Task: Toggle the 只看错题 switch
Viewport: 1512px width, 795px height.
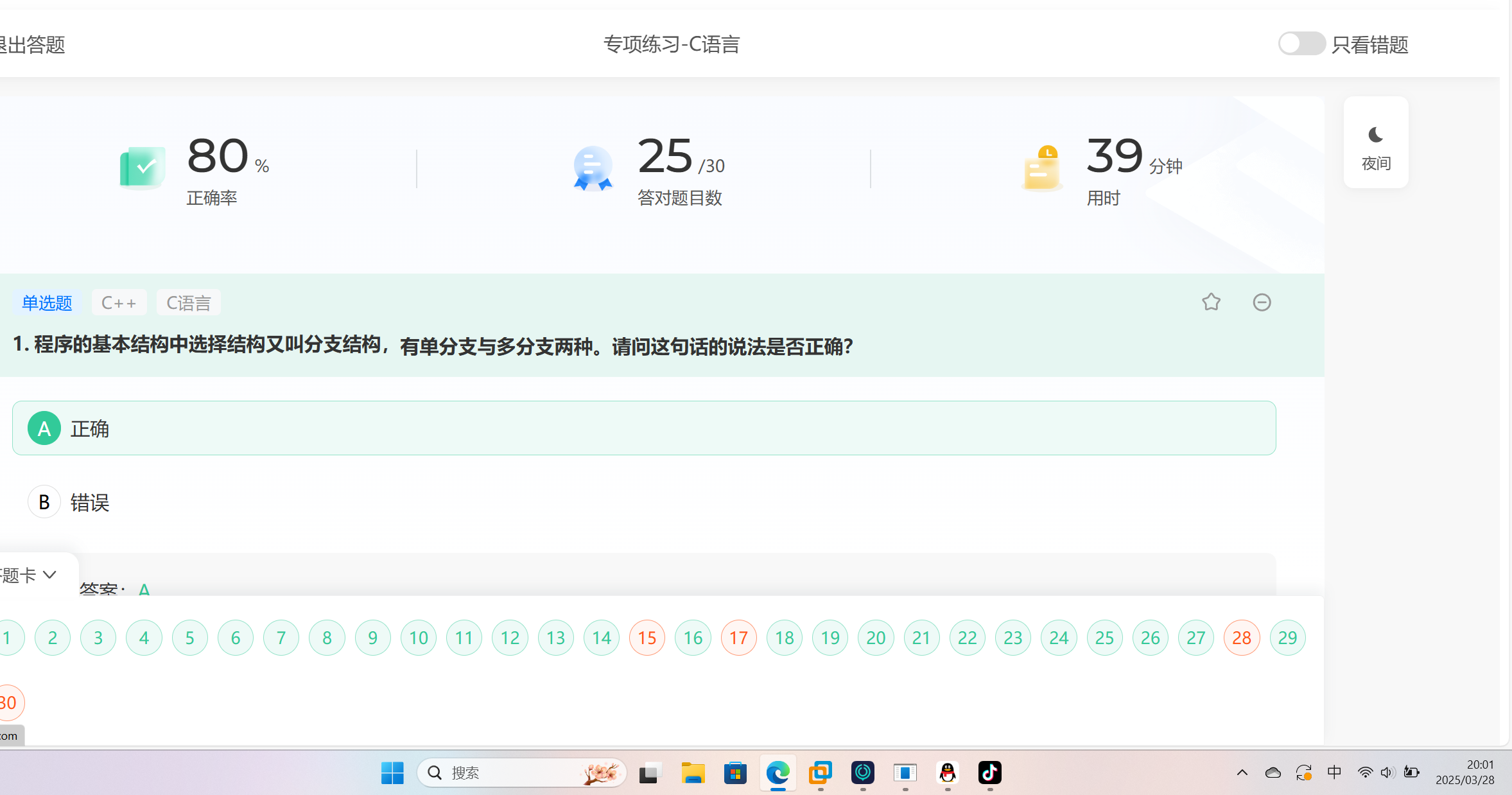Action: click(1301, 44)
